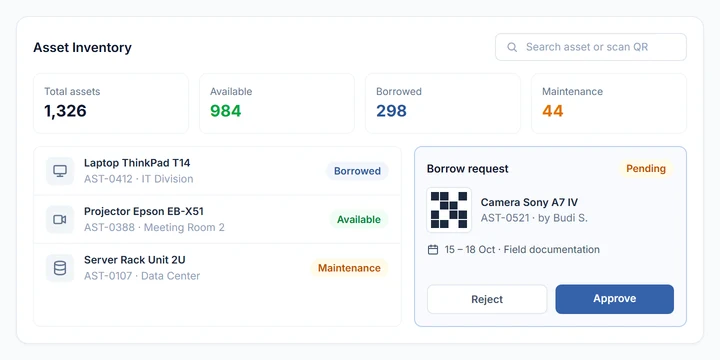Image resolution: width=720 pixels, height=360 pixels.
Task: Click the Available badge on Projector Epson row
Action: coord(359,219)
